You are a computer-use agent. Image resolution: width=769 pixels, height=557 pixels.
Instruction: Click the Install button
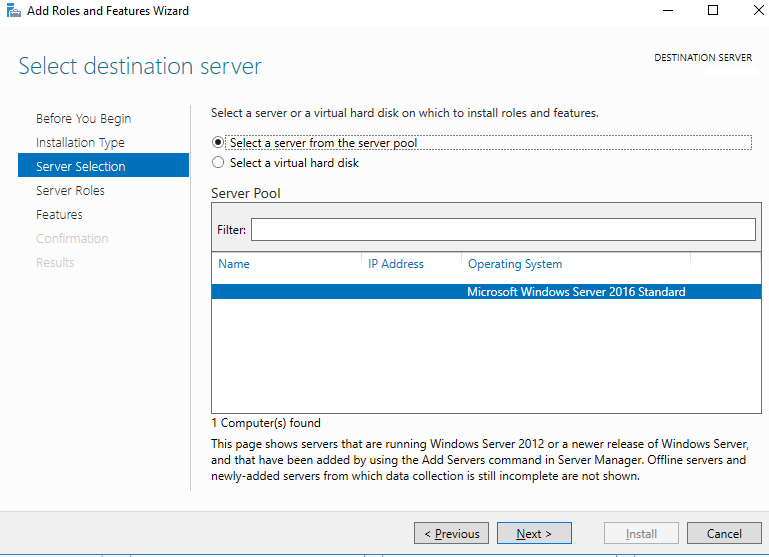coord(641,533)
